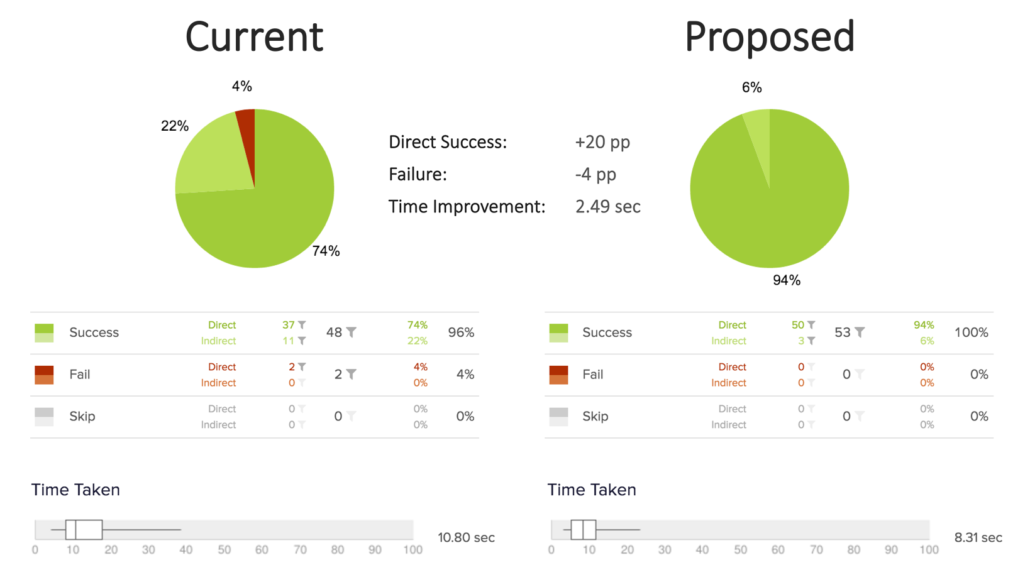Click filter icon next to Proposed indirect success 3
The width and height of the screenshot is (1030, 587).
811,341
